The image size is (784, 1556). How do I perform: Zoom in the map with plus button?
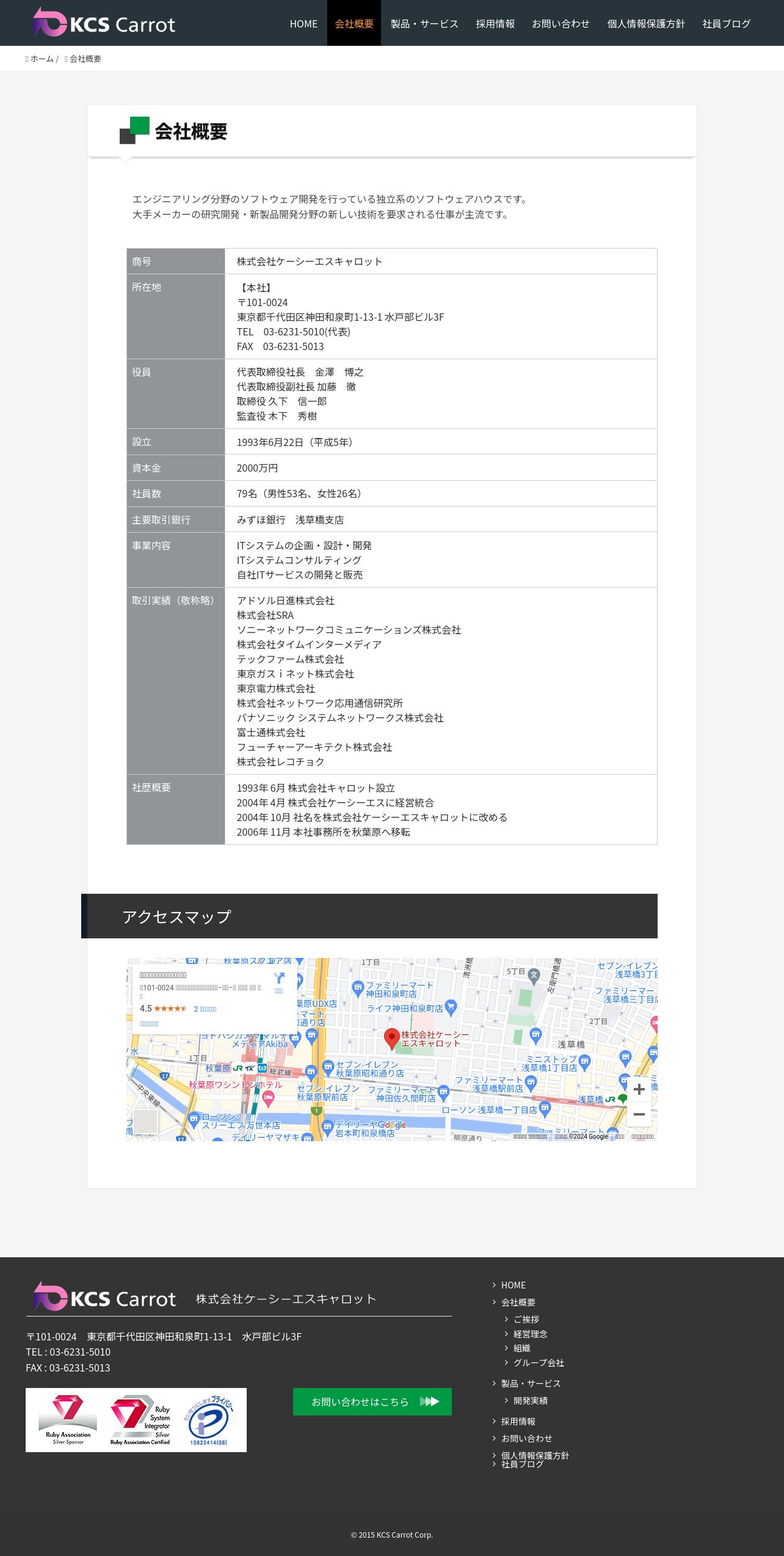639,1089
